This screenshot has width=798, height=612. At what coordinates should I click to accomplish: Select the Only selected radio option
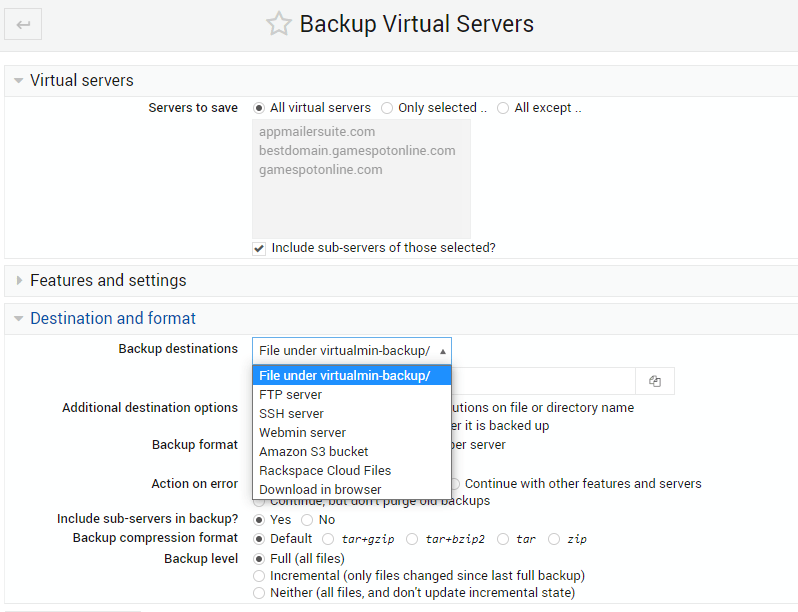click(x=387, y=108)
